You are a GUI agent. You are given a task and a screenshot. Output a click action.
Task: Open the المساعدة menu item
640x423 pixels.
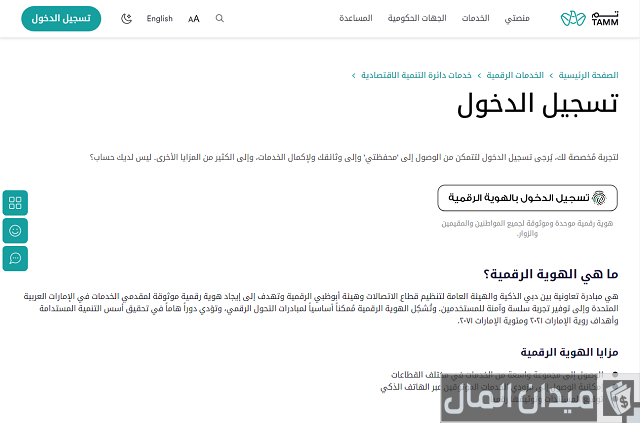(356, 18)
